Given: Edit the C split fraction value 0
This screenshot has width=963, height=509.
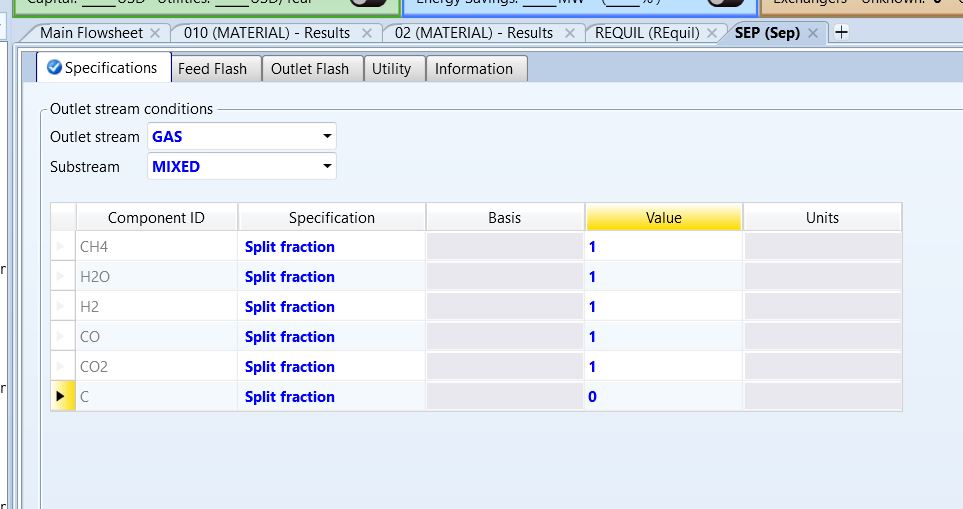Looking at the screenshot, I should tap(664, 397).
